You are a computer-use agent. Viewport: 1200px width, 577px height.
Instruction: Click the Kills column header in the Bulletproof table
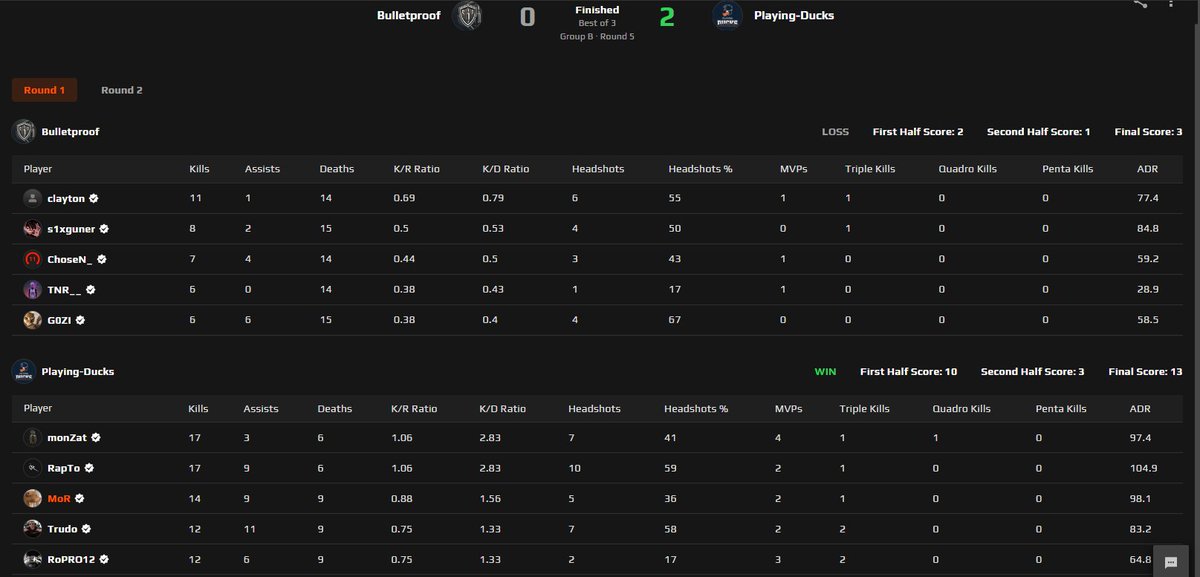pos(200,169)
